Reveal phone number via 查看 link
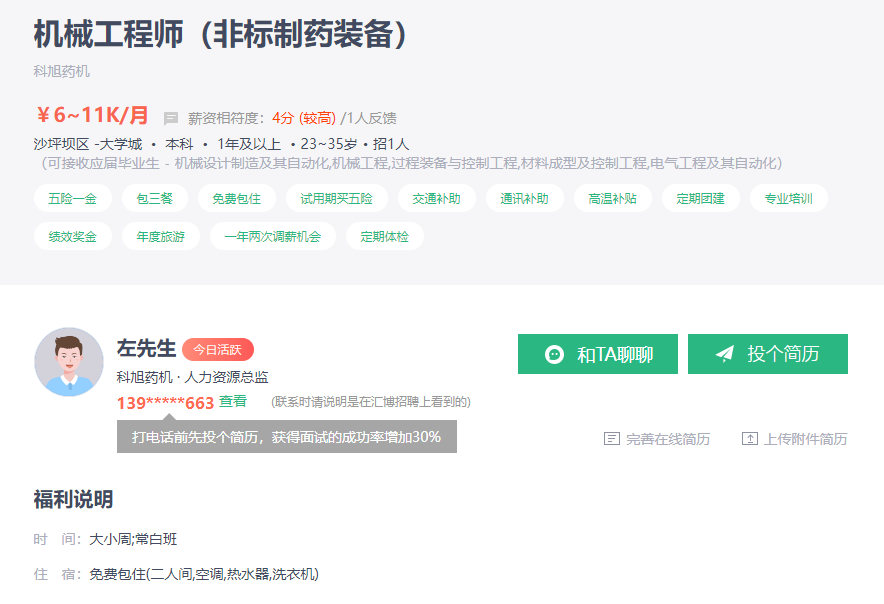This screenshot has height=604, width=884. 233,401
